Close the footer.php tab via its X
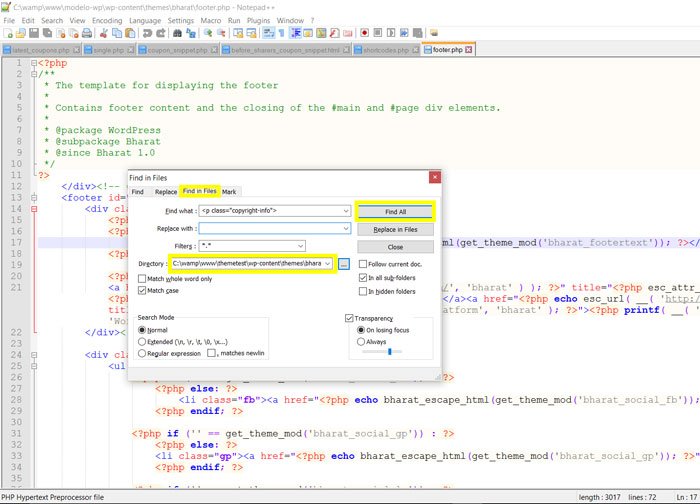This screenshot has height=504, width=700. coord(468,50)
